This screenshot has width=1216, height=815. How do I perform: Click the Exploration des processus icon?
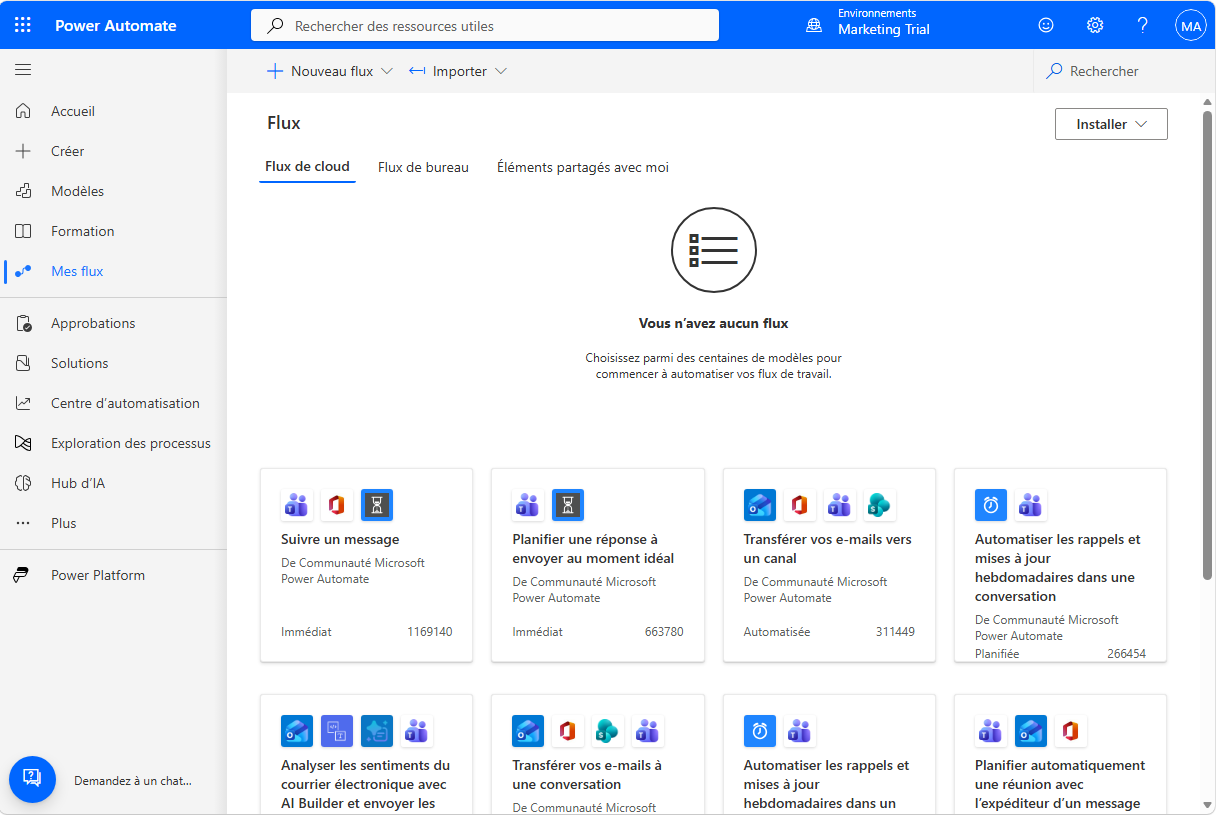click(x=23, y=443)
